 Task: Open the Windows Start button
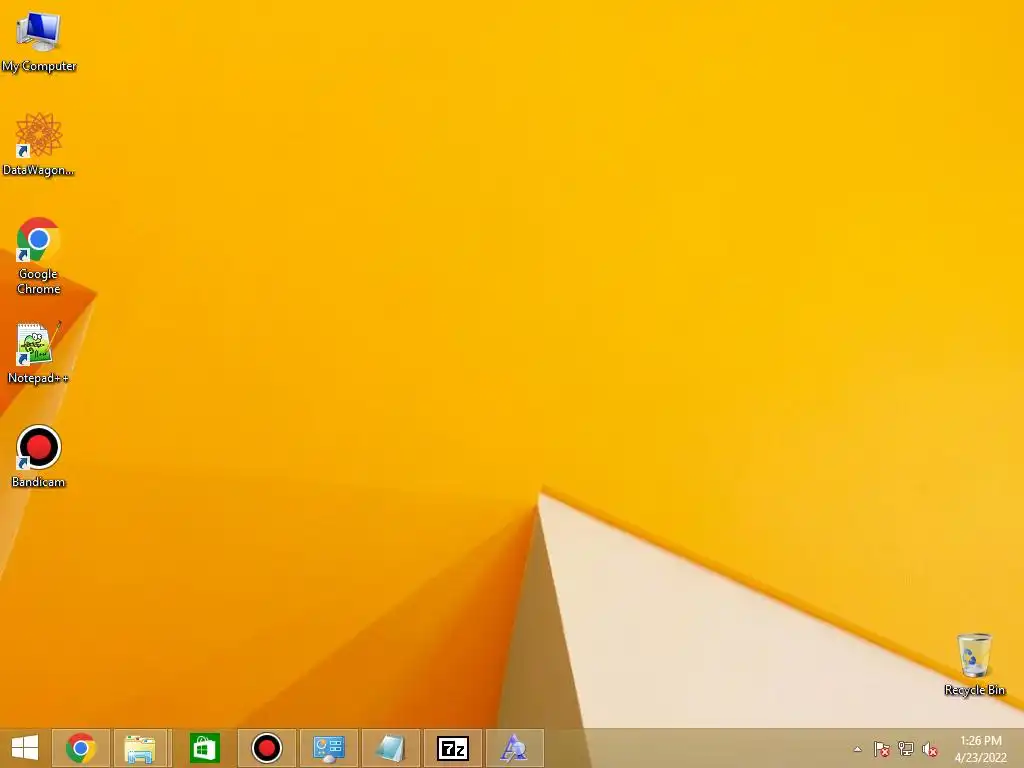(x=25, y=748)
